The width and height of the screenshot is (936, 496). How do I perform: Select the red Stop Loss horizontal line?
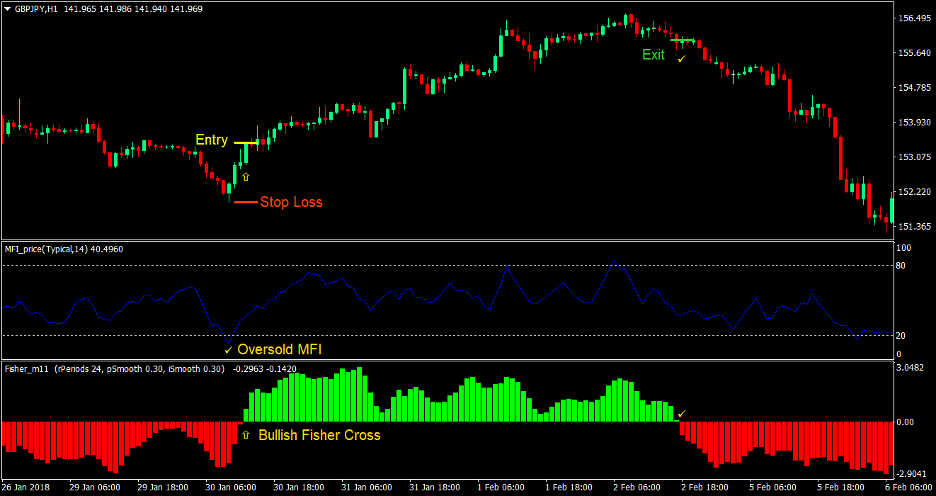point(244,202)
